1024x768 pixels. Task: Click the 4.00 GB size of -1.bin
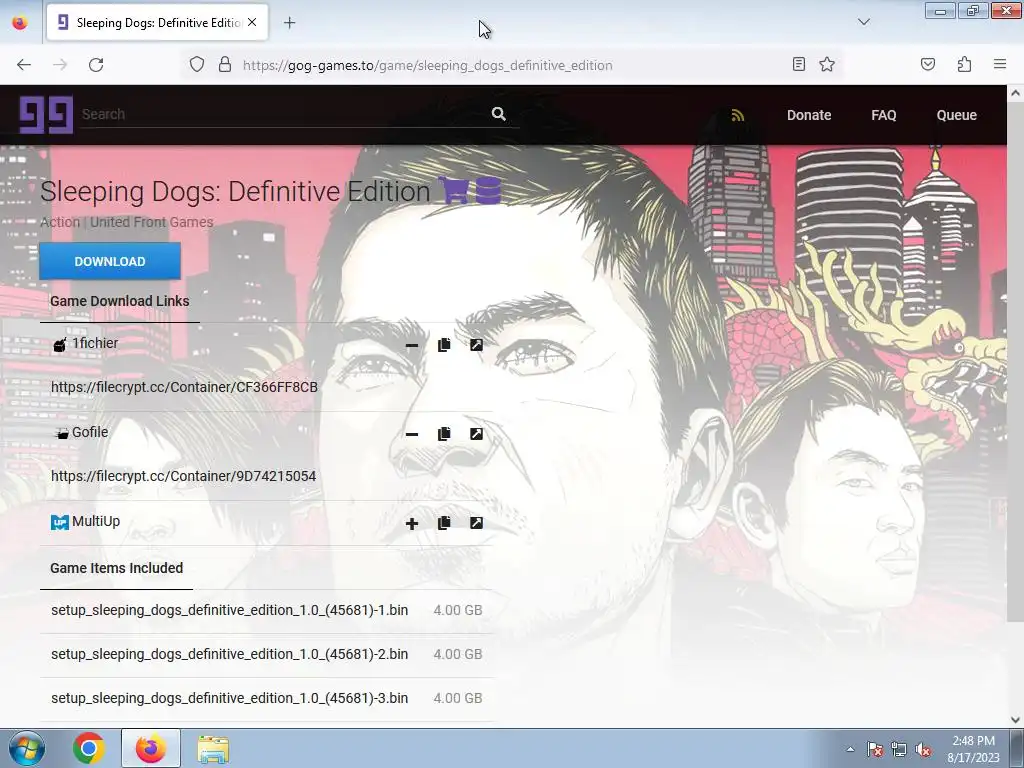pos(458,610)
